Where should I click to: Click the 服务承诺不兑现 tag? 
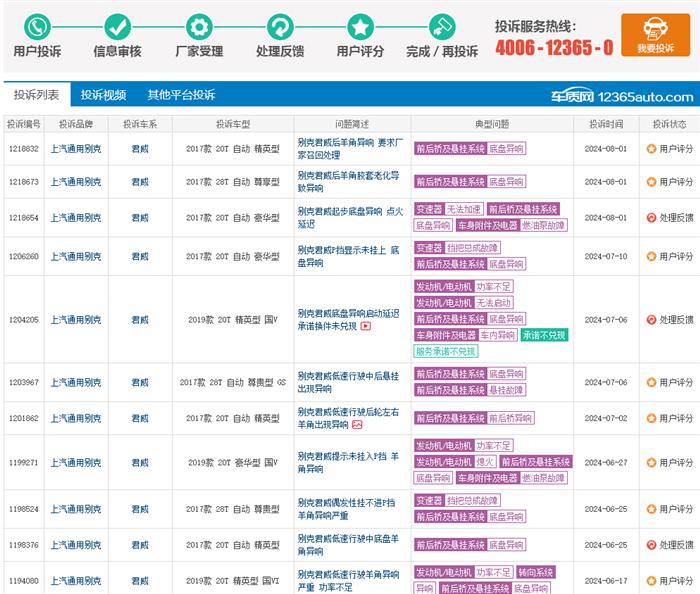pyautogui.click(x=446, y=352)
